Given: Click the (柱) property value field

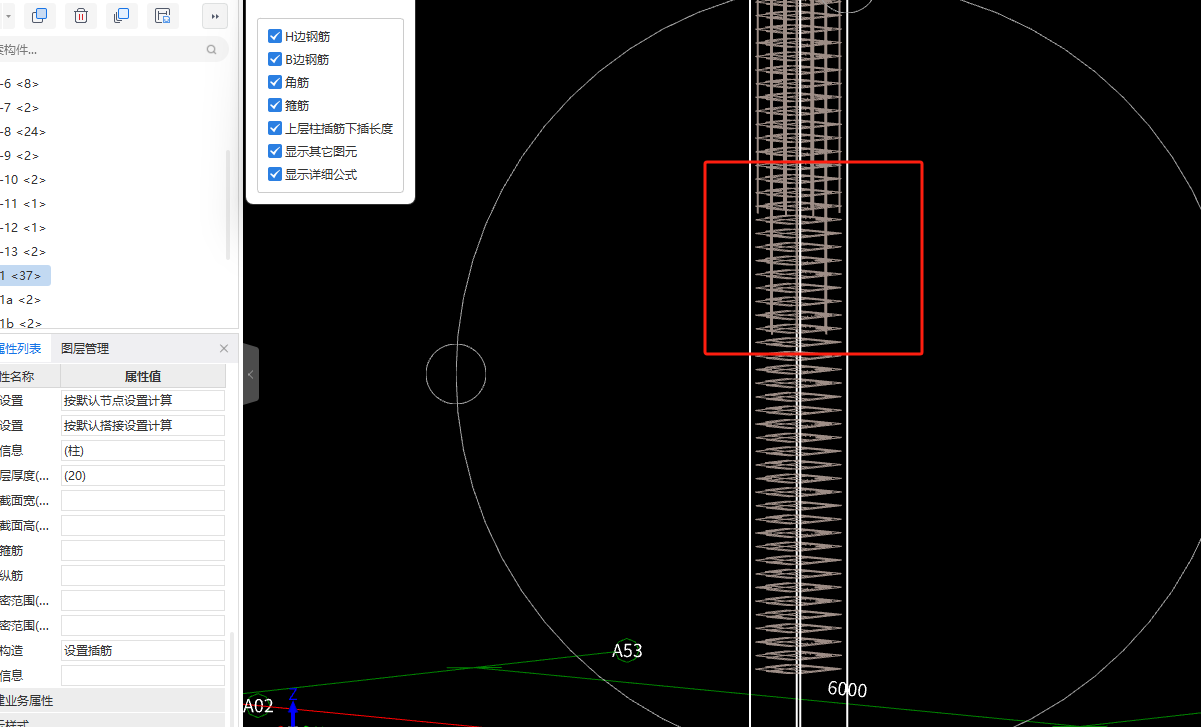Looking at the screenshot, I should tap(143, 450).
